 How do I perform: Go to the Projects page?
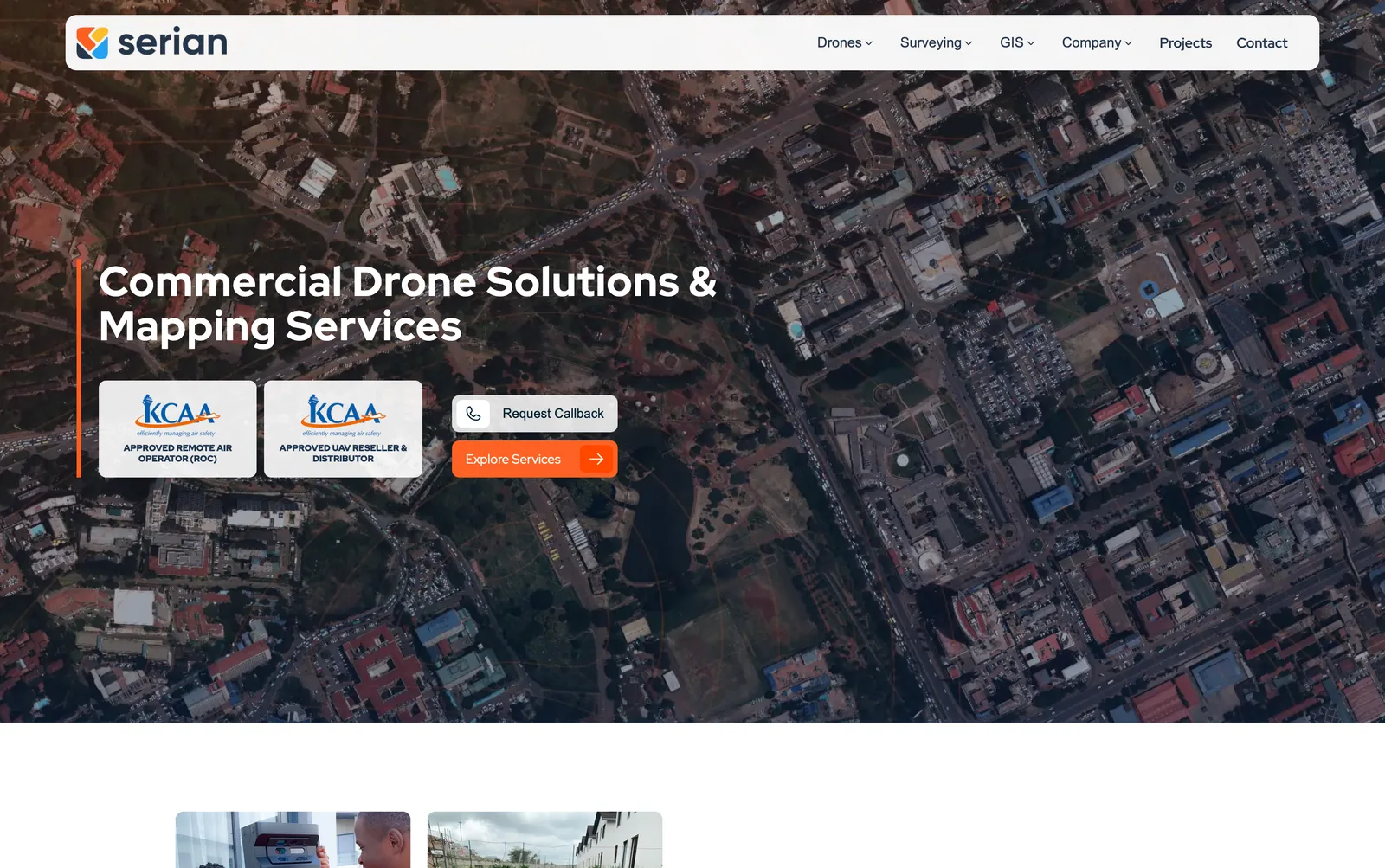1185,42
